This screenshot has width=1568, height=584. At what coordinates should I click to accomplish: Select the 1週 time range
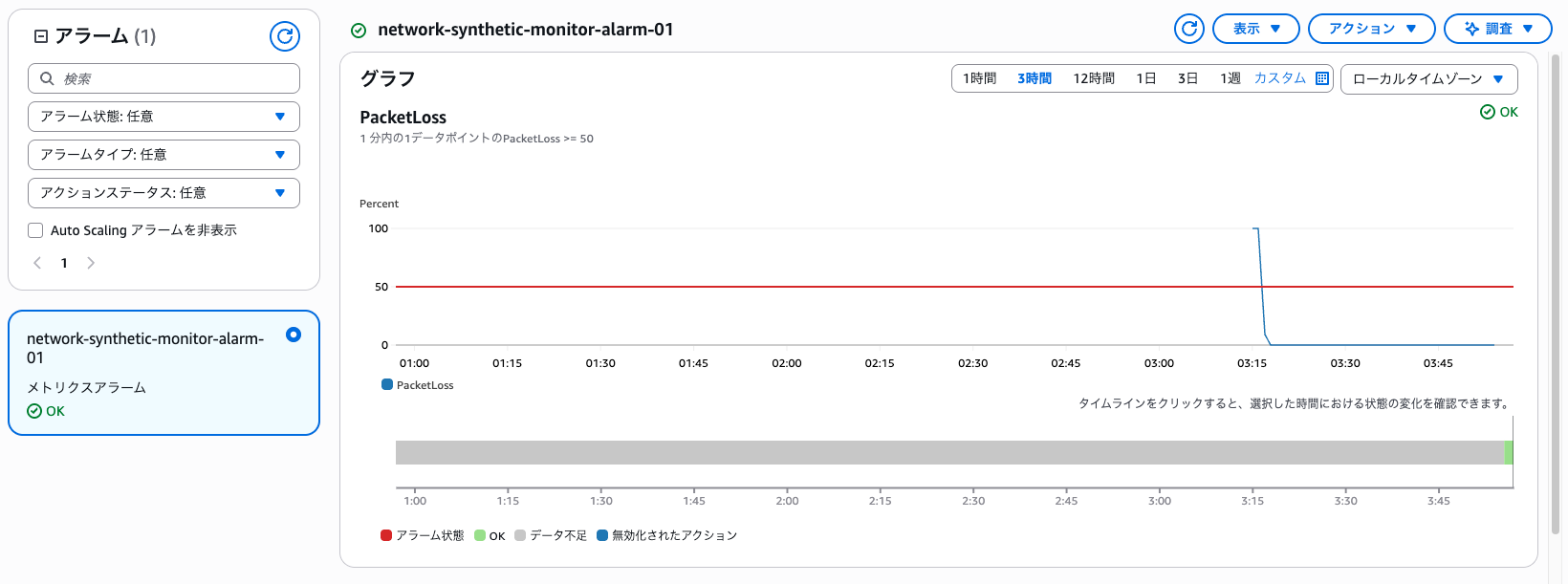click(1230, 78)
